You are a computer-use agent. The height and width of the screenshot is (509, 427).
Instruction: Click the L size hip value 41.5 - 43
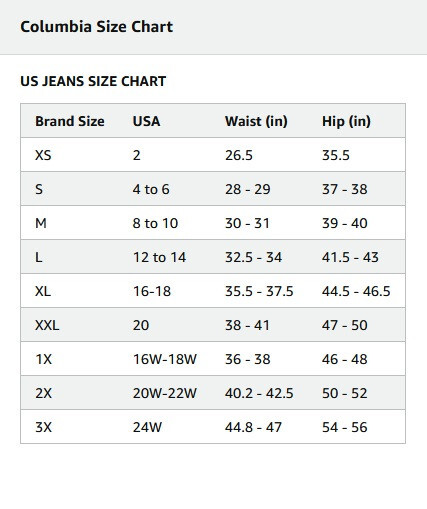(350, 257)
